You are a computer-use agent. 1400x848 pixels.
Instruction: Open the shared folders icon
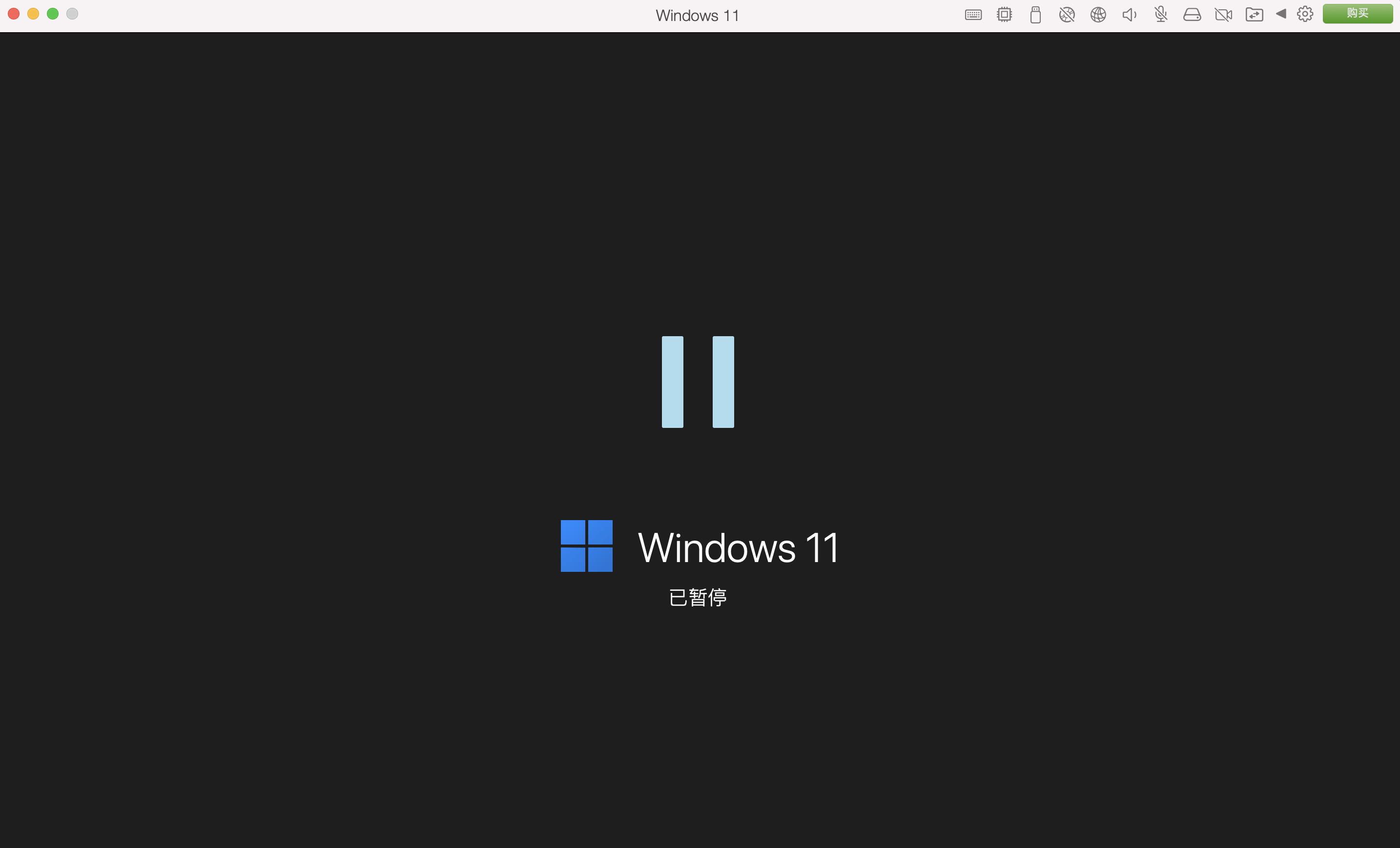click(x=1254, y=15)
